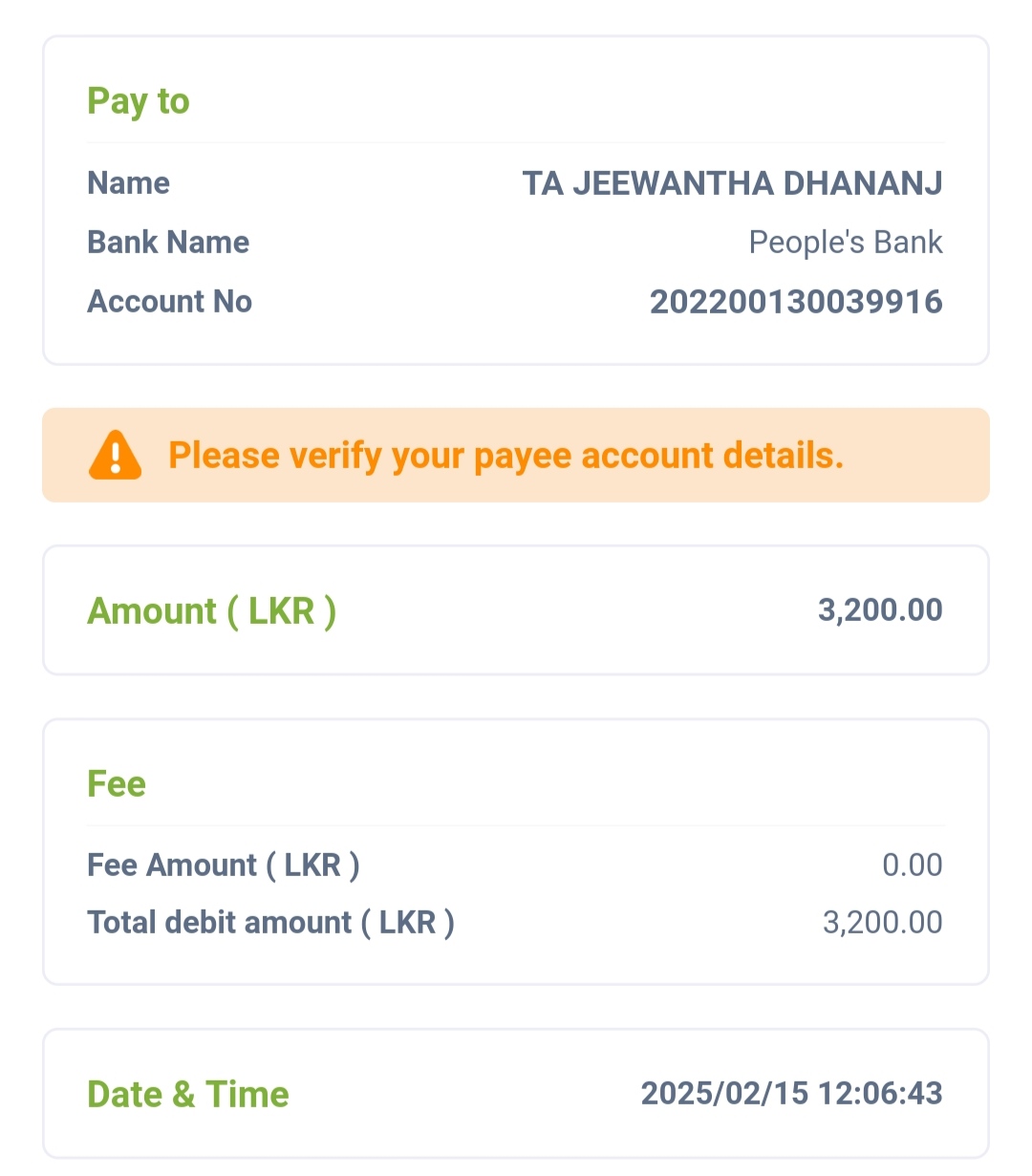The height and width of the screenshot is (1176, 1032).
Task: Select account number 202200130039916
Action: coord(795,302)
